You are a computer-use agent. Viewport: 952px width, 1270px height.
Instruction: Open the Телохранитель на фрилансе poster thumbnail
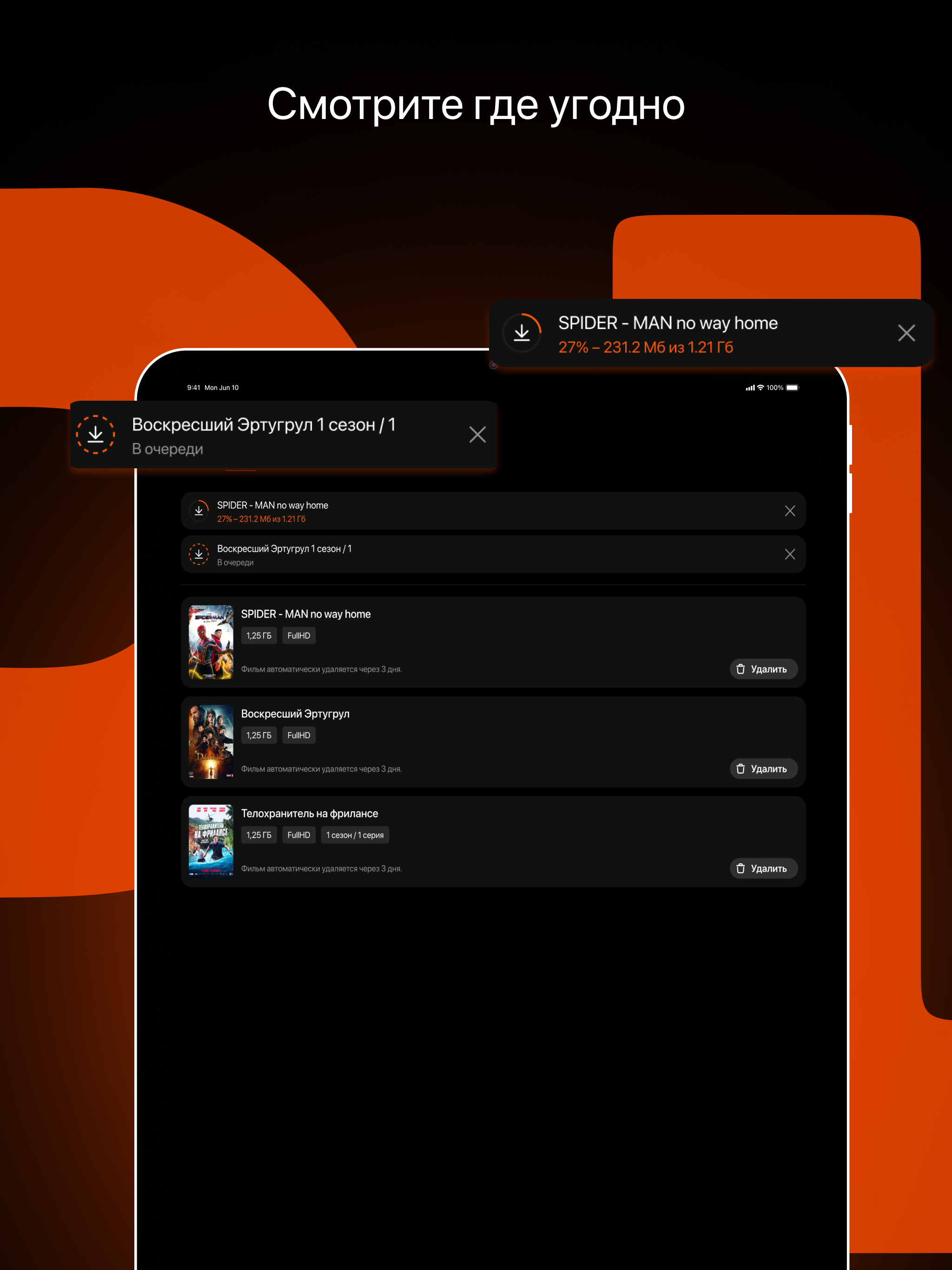[211, 841]
